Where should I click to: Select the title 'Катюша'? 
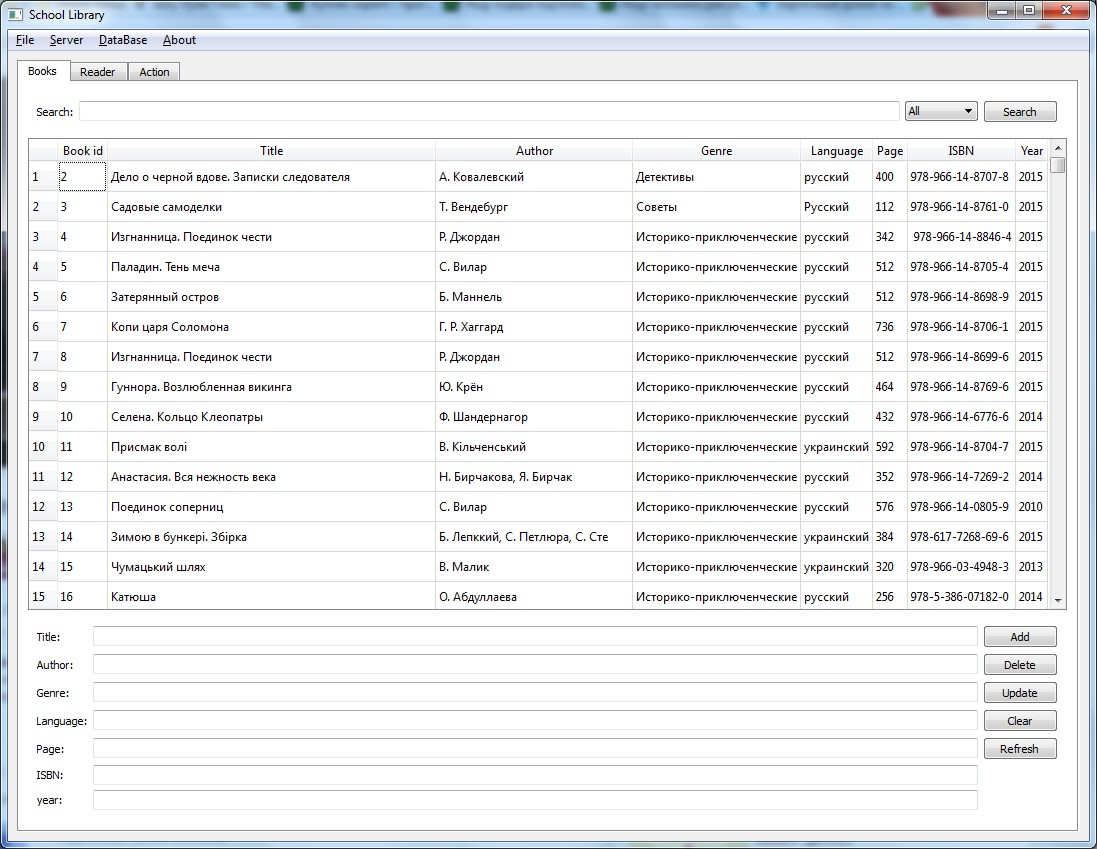pyautogui.click(x=271, y=597)
